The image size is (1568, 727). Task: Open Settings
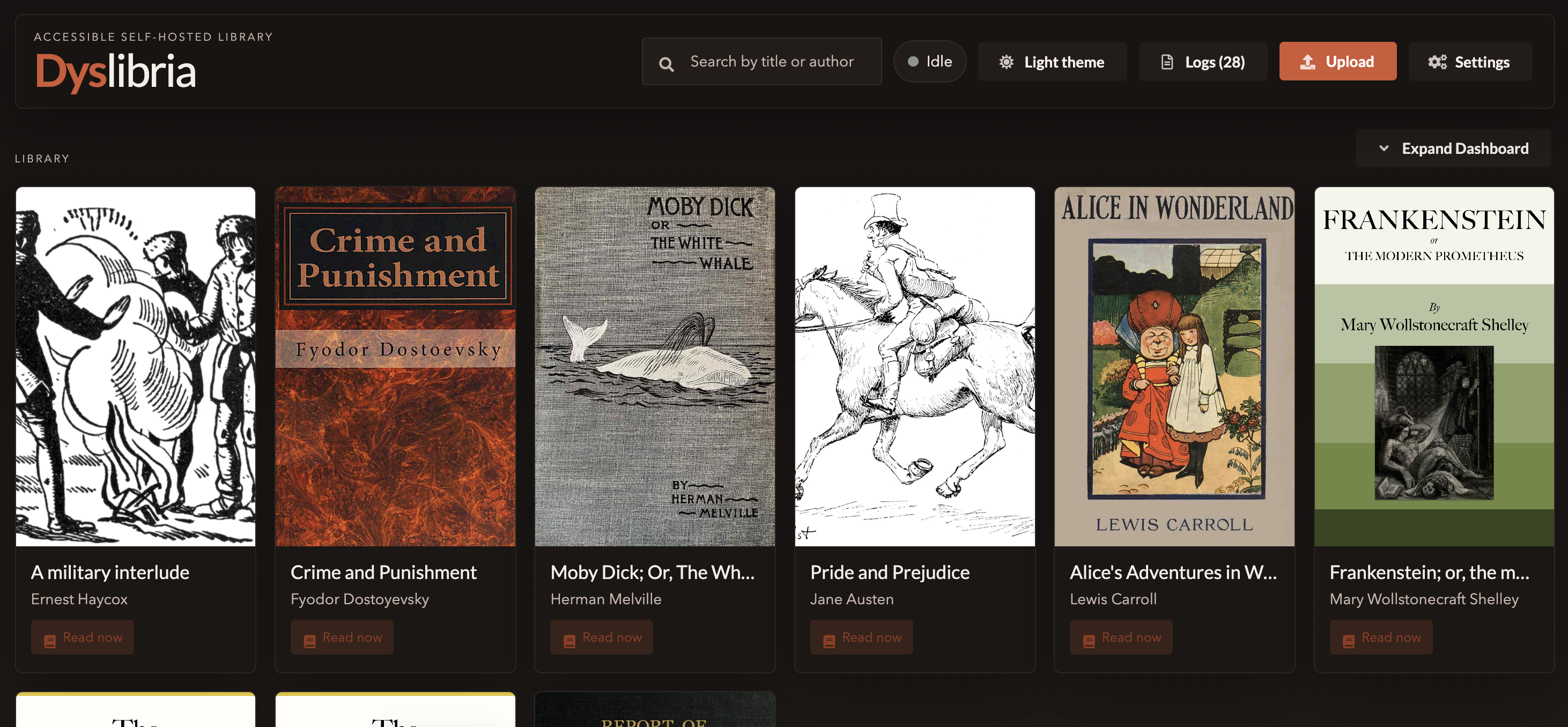coord(1469,62)
